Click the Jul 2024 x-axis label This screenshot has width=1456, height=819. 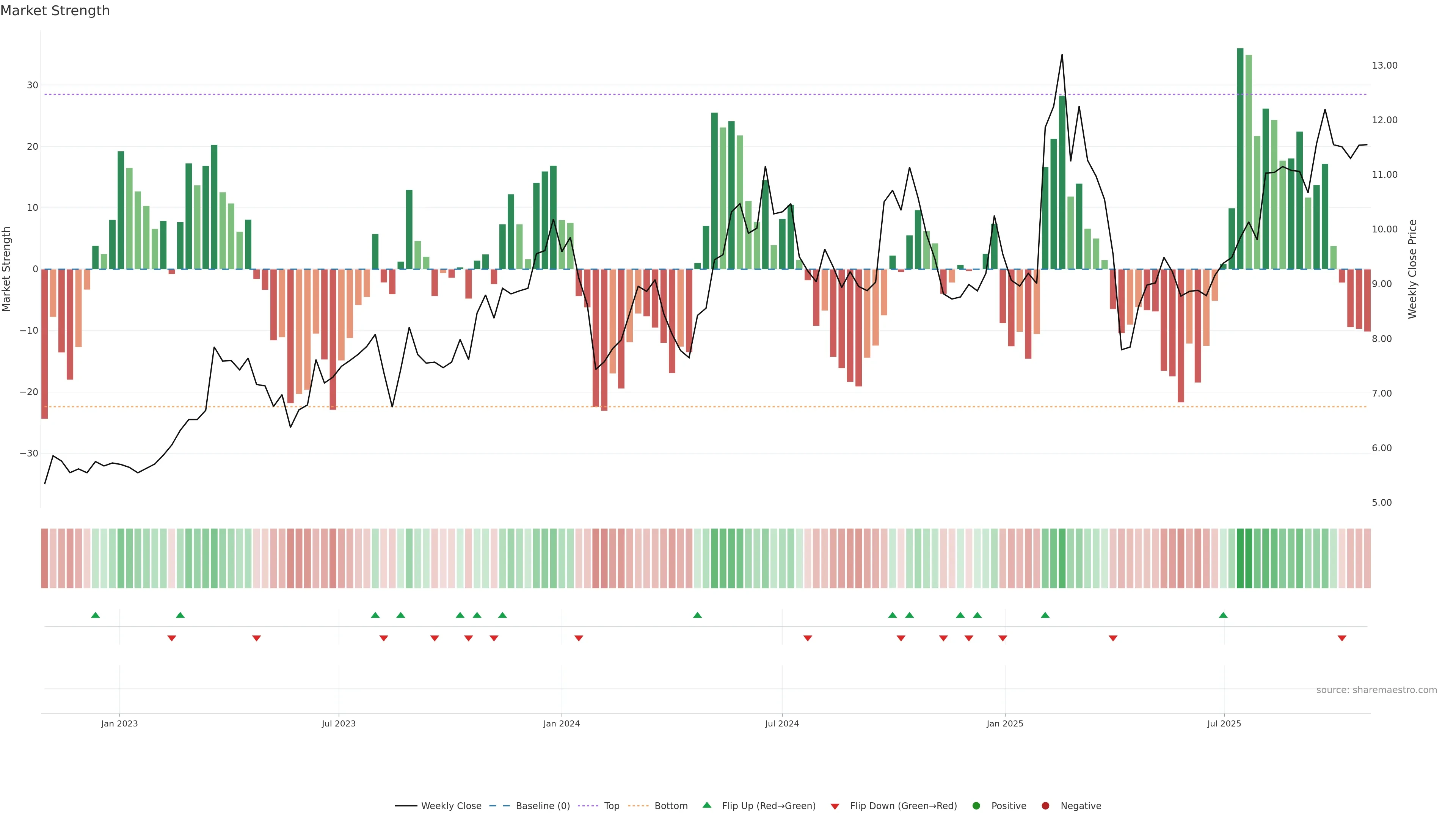[x=782, y=723]
